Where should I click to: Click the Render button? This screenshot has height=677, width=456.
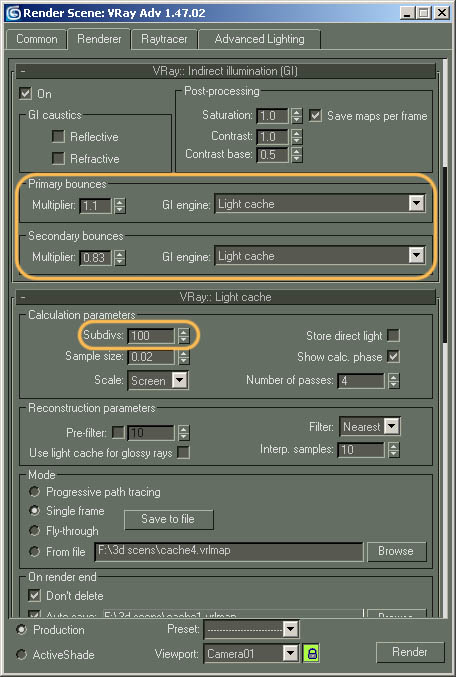(x=410, y=652)
